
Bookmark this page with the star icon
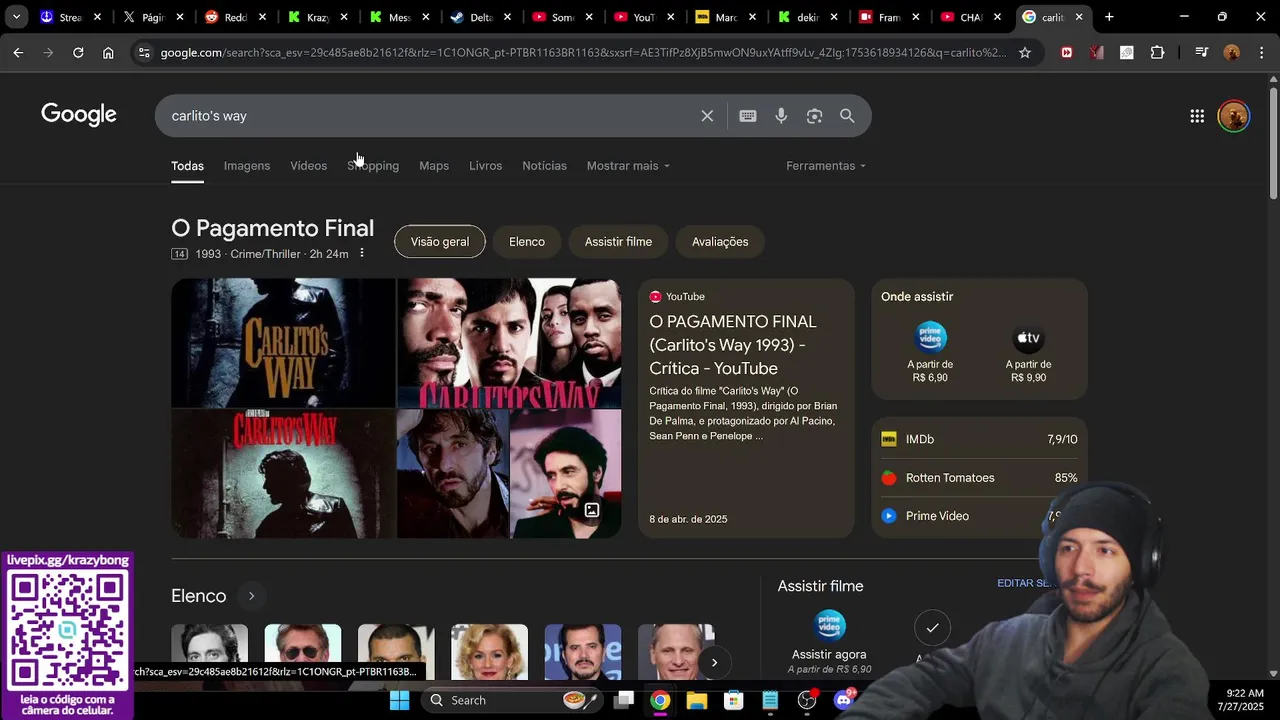click(x=1025, y=53)
